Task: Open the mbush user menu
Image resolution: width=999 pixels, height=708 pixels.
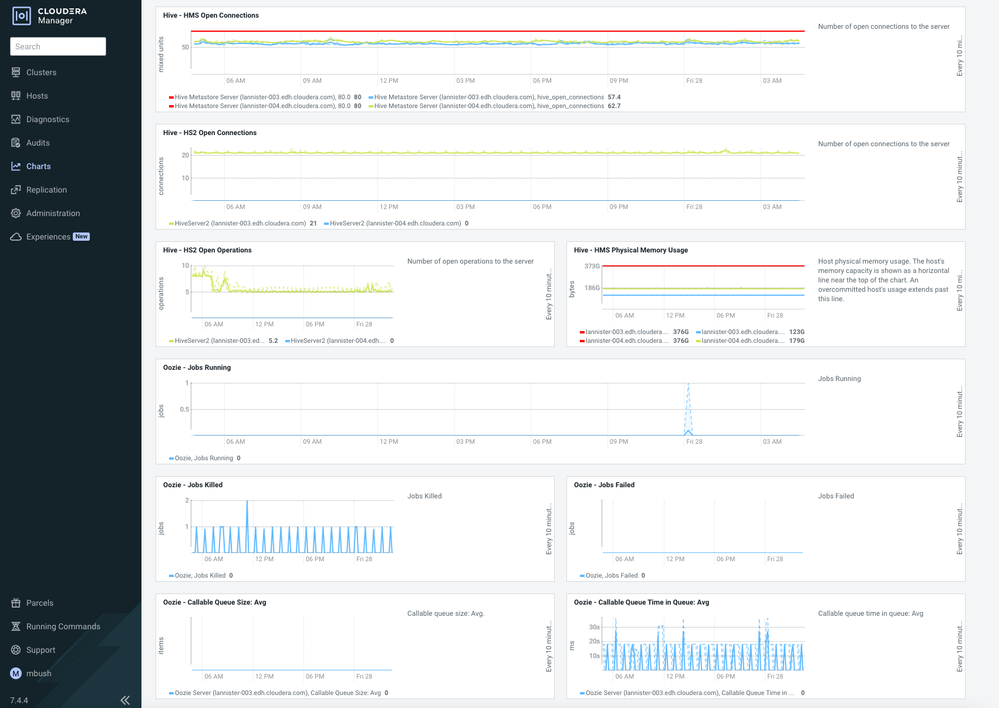Action: [x=39, y=674]
